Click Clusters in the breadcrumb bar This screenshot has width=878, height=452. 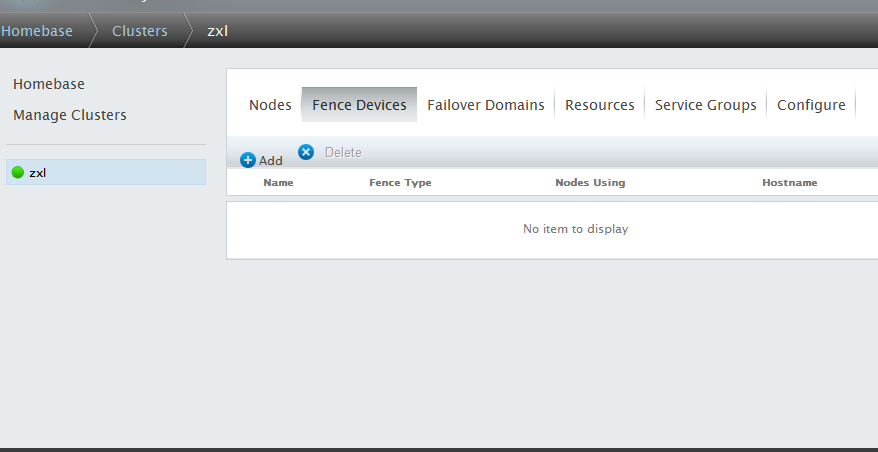pos(139,31)
